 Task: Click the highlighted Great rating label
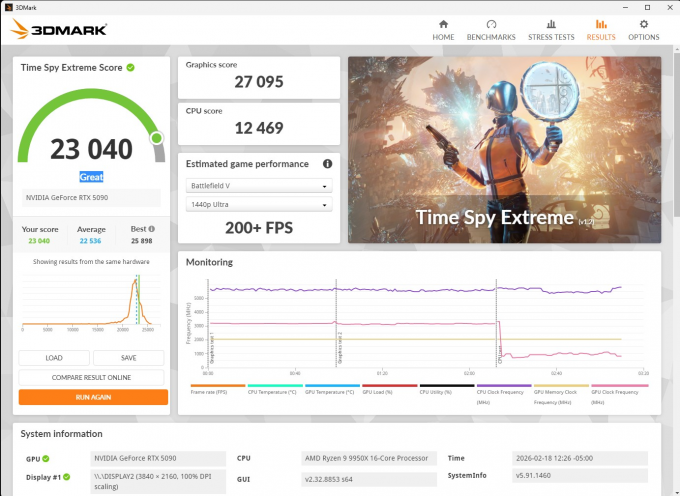pos(91,177)
